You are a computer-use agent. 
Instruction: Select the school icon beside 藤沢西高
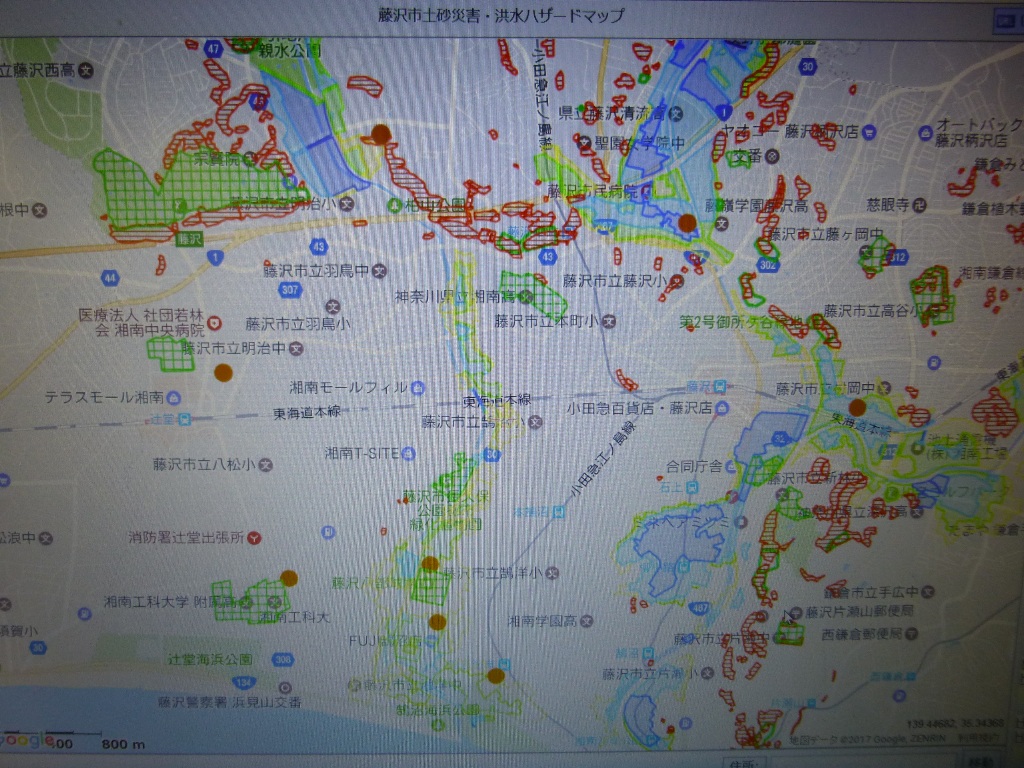[x=86, y=70]
